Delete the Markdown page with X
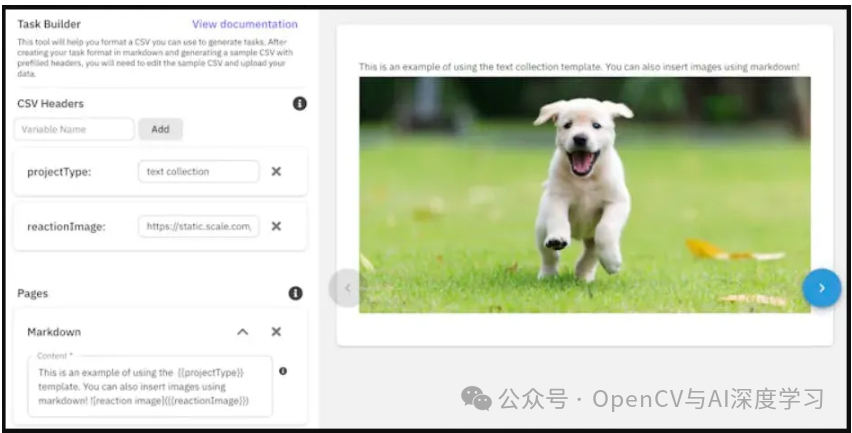Viewport: 852px width, 433px height. click(276, 331)
